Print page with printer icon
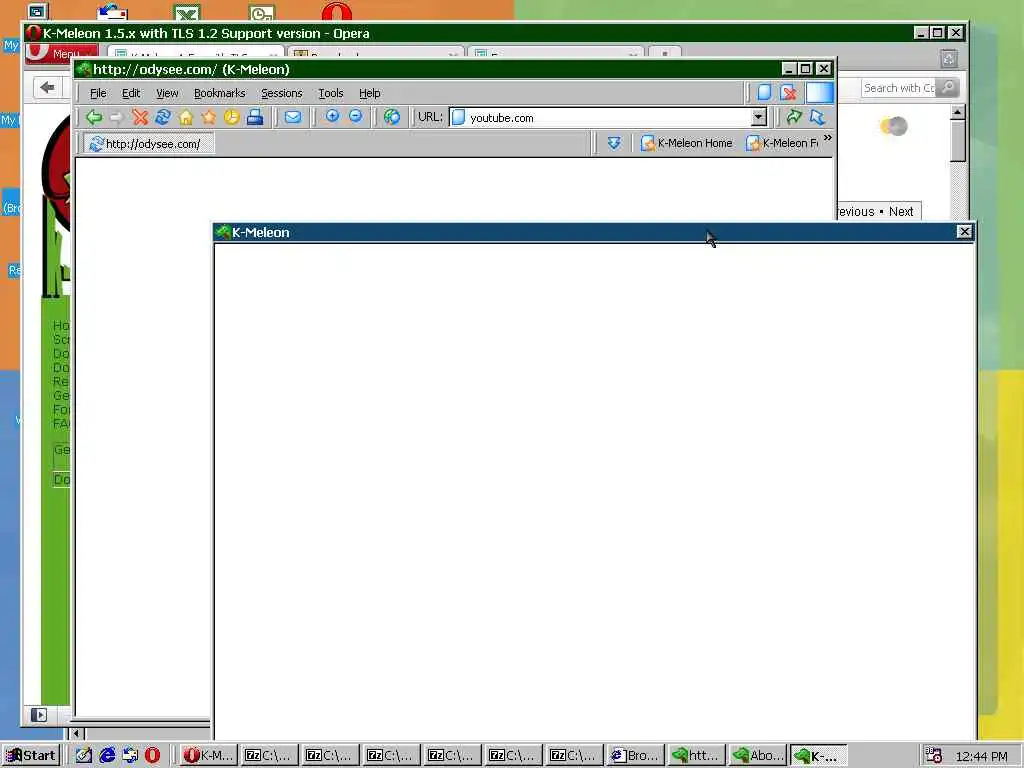 pyautogui.click(x=255, y=118)
